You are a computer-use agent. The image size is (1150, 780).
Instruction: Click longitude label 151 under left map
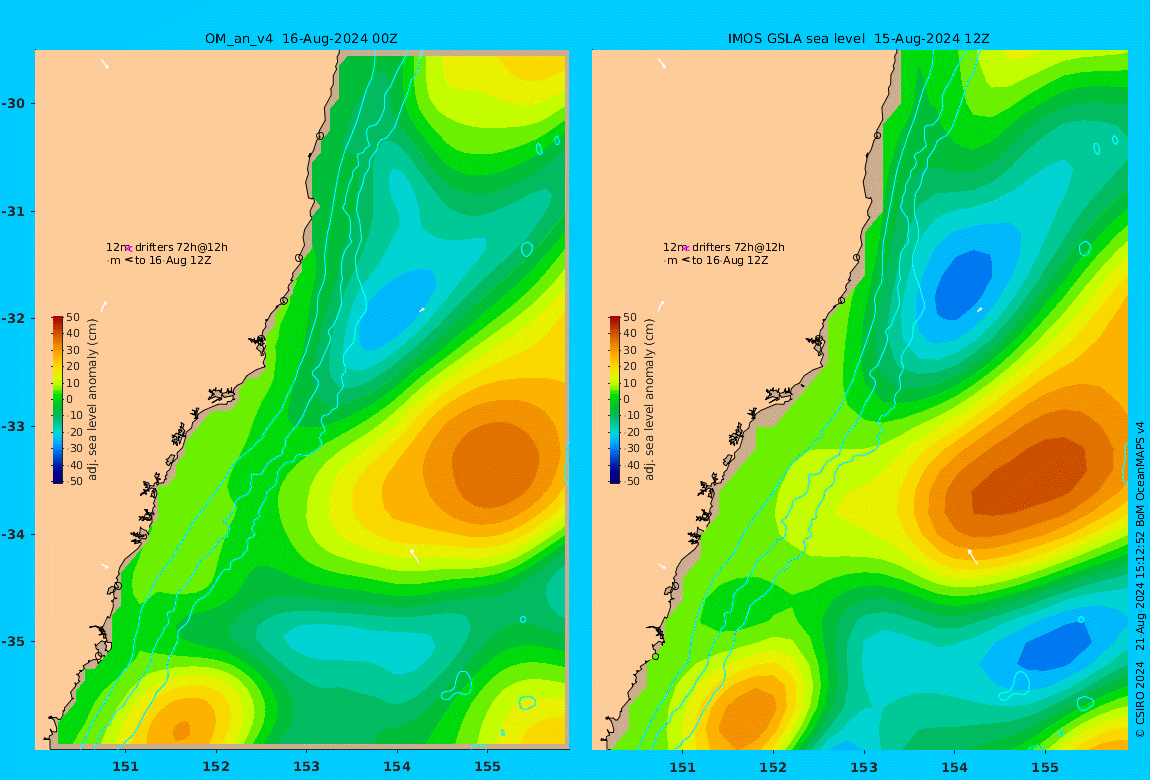coord(125,767)
